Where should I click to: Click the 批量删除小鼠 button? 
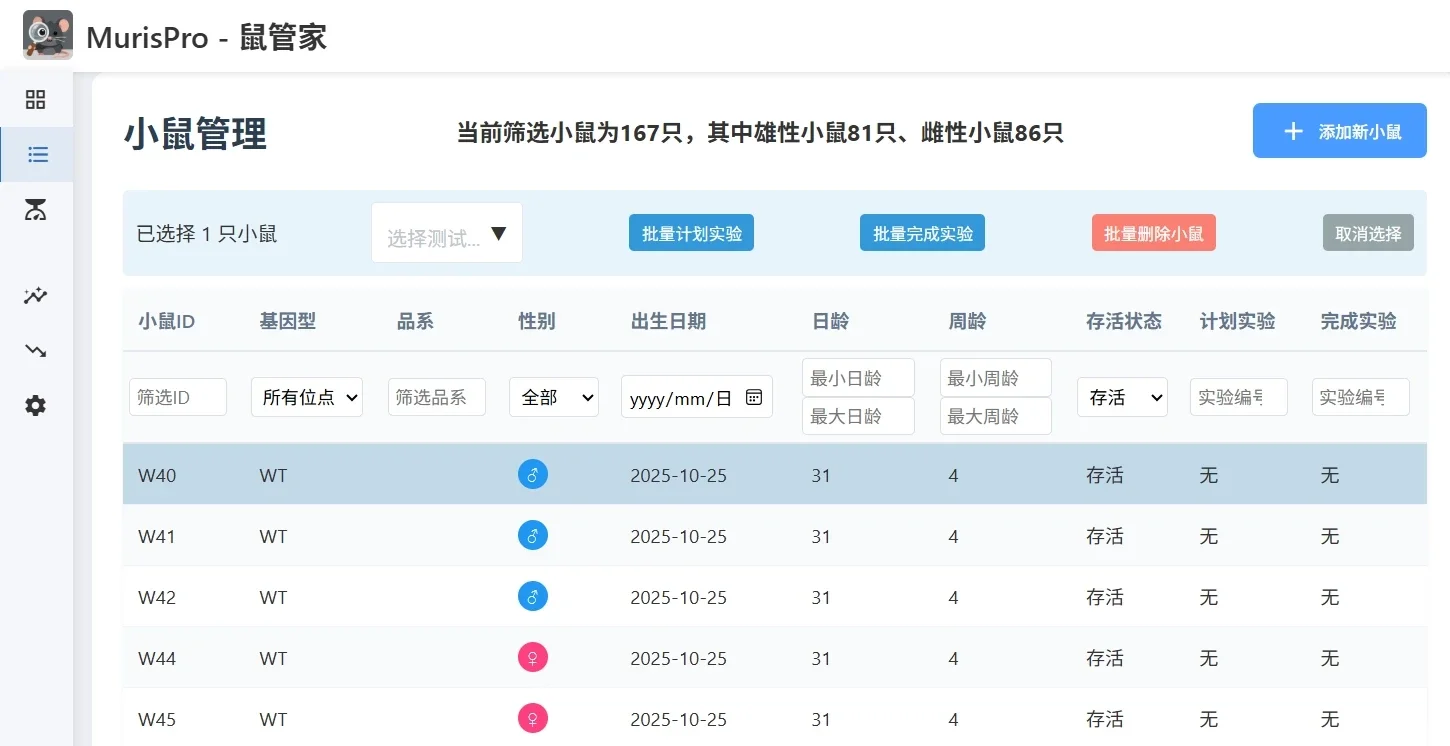pyautogui.click(x=1153, y=232)
